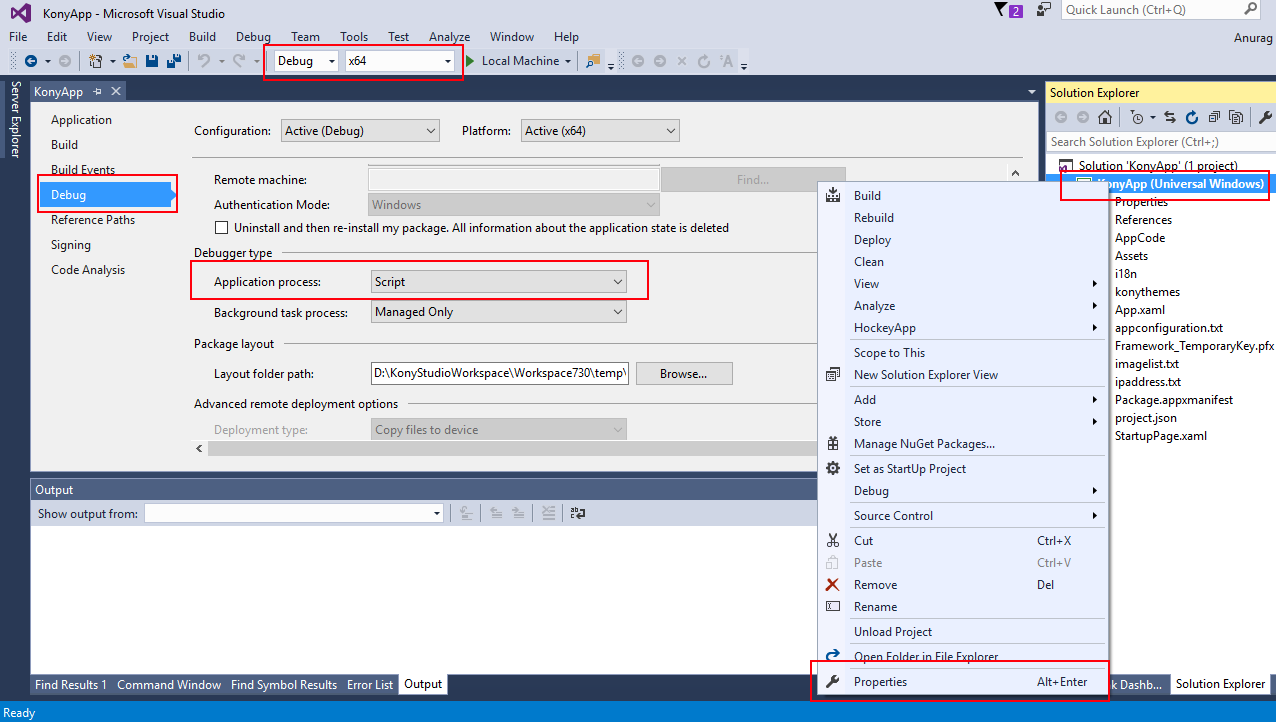Select the Build Events properties page
Image resolution: width=1276 pixels, height=722 pixels.
[83, 170]
